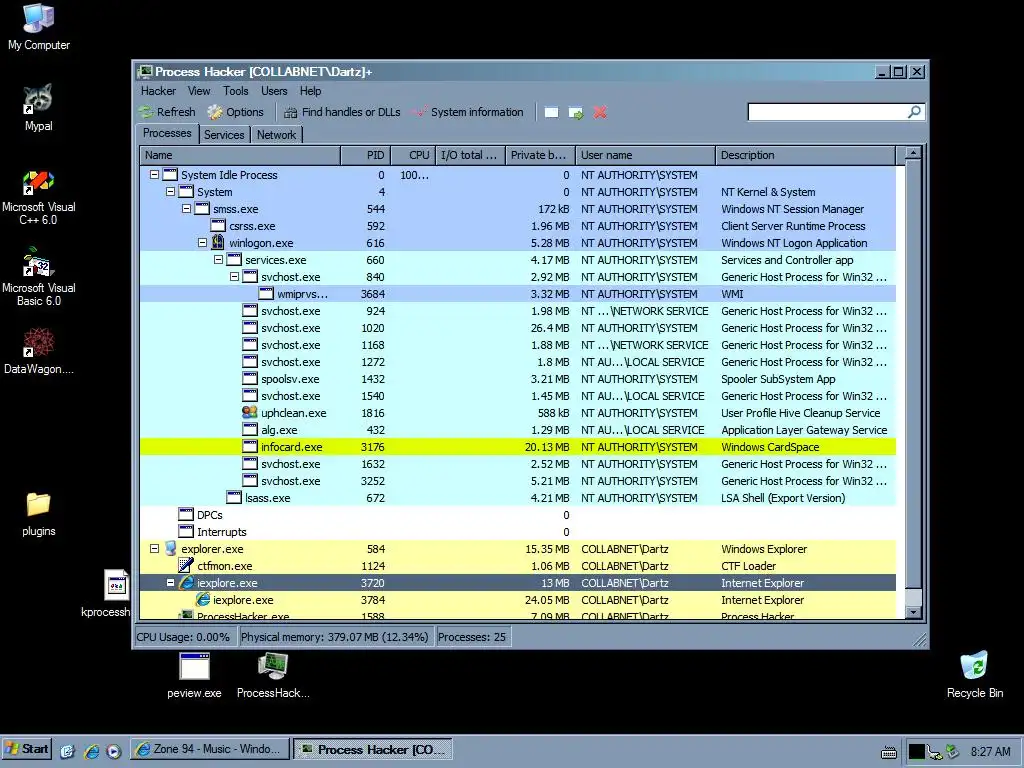1024x768 pixels.
Task: Select the Mypal desktop icon
Action: click(39, 108)
